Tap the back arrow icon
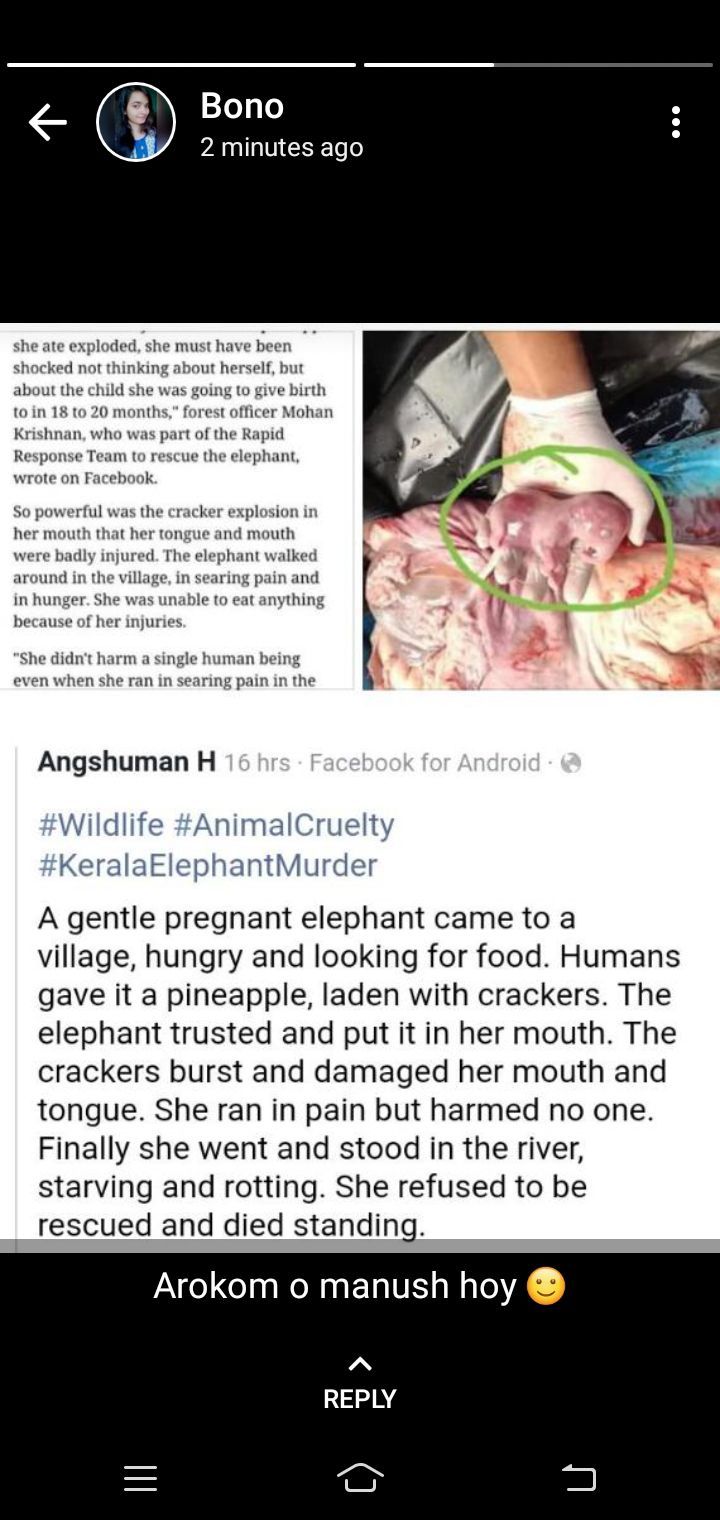Image resolution: width=720 pixels, height=1520 pixels. point(47,123)
